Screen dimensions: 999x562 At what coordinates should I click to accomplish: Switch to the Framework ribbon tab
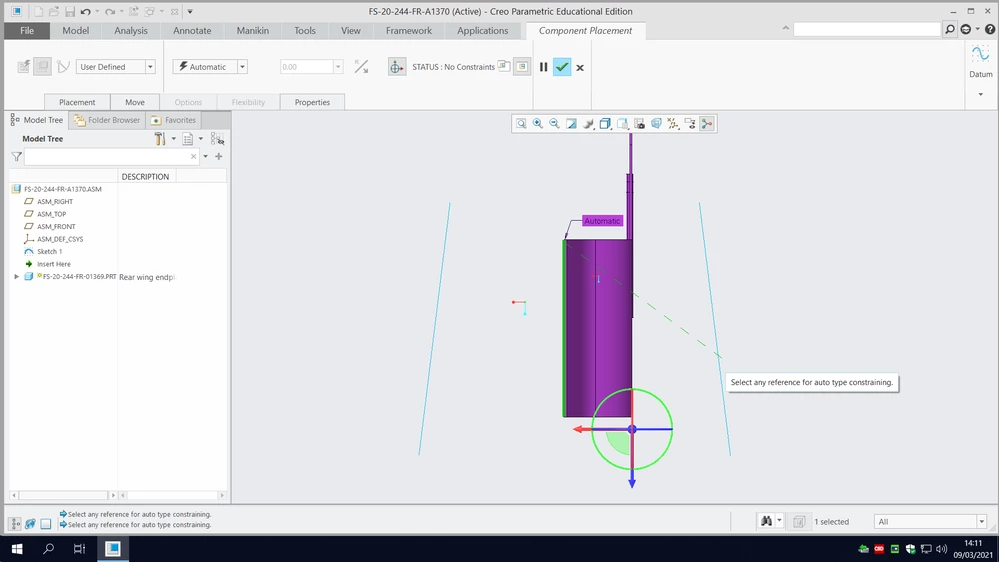[408, 31]
